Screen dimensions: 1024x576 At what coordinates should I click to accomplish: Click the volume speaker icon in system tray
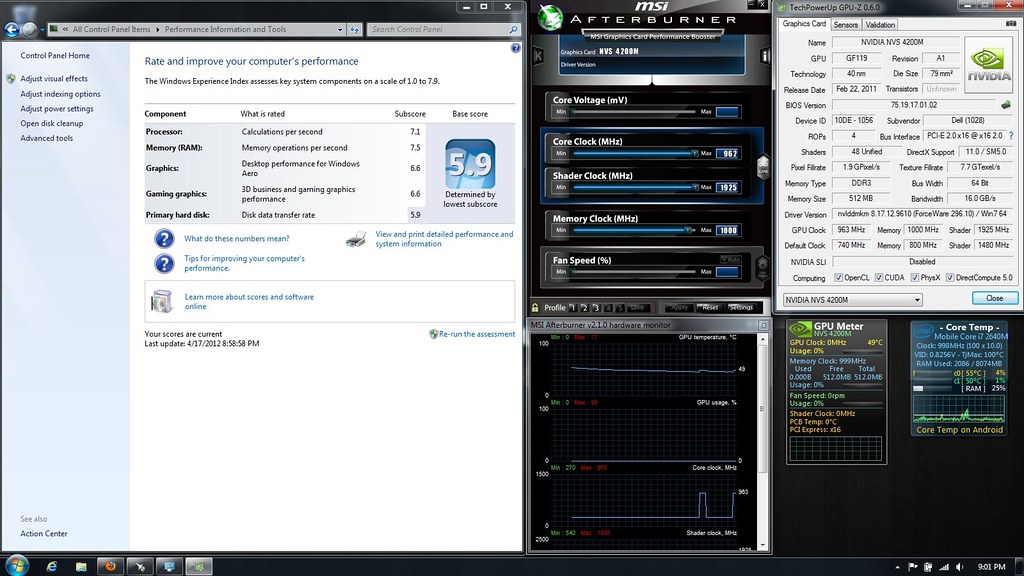[959, 567]
